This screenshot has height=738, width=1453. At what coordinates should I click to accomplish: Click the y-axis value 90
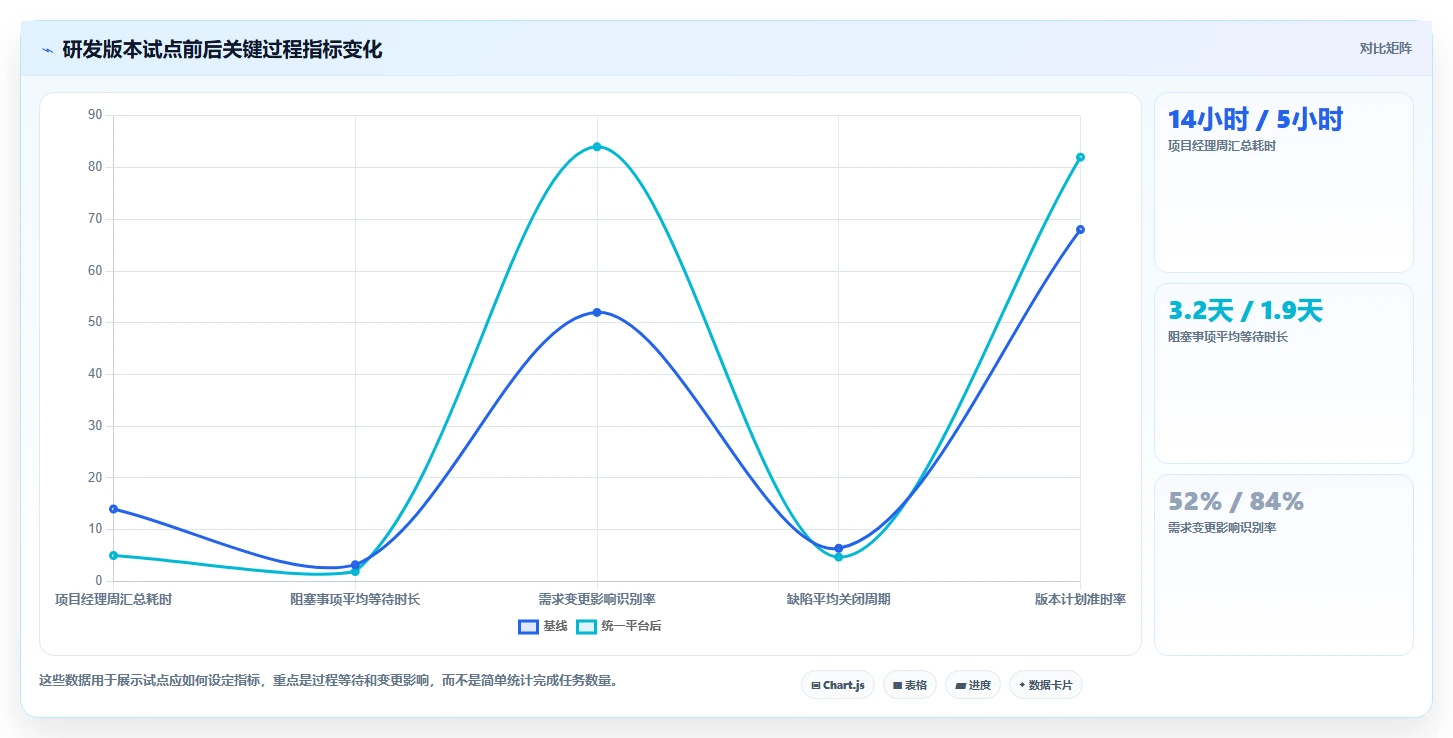(95, 115)
